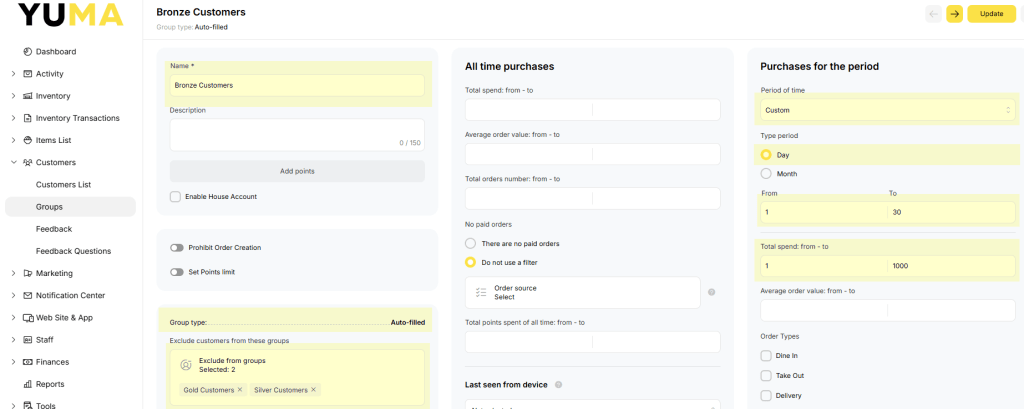The image size is (1024, 409).
Task: Click All time Average order value from field
Action: click(x=529, y=154)
